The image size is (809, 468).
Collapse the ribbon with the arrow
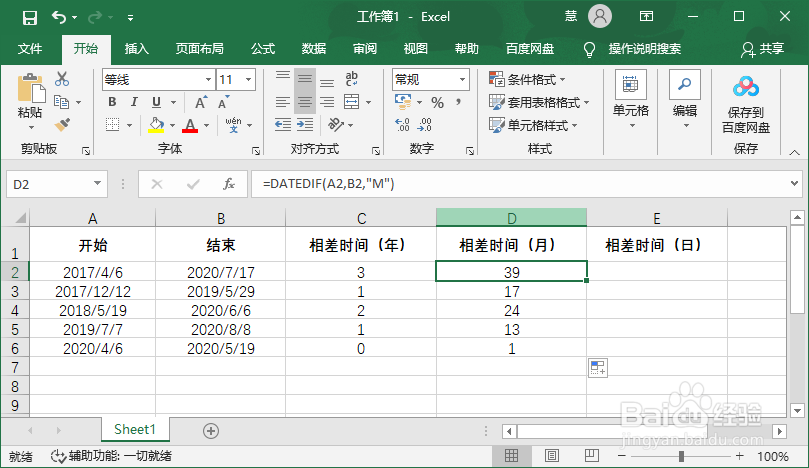[794, 152]
